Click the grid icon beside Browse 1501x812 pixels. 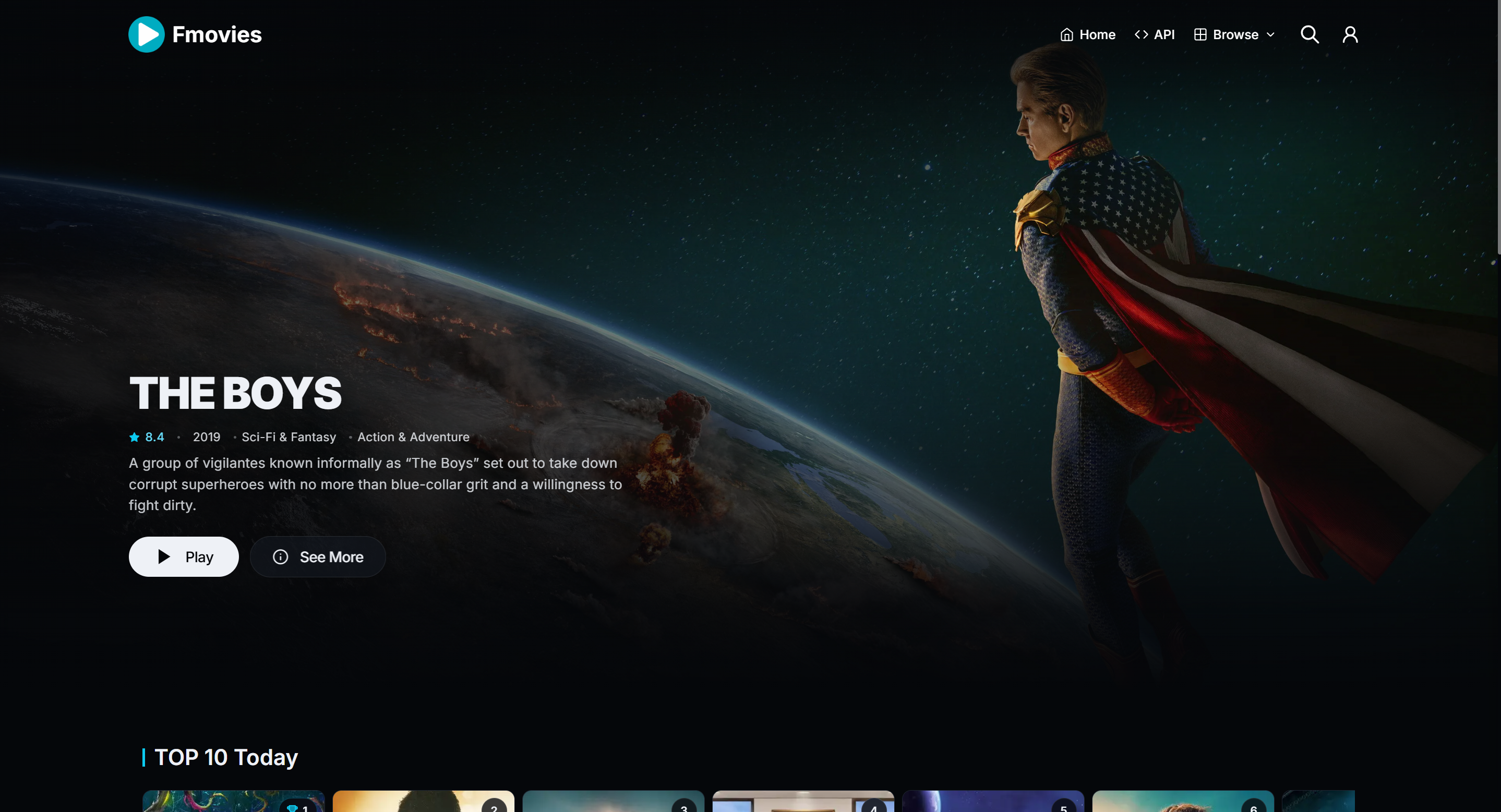(1200, 34)
